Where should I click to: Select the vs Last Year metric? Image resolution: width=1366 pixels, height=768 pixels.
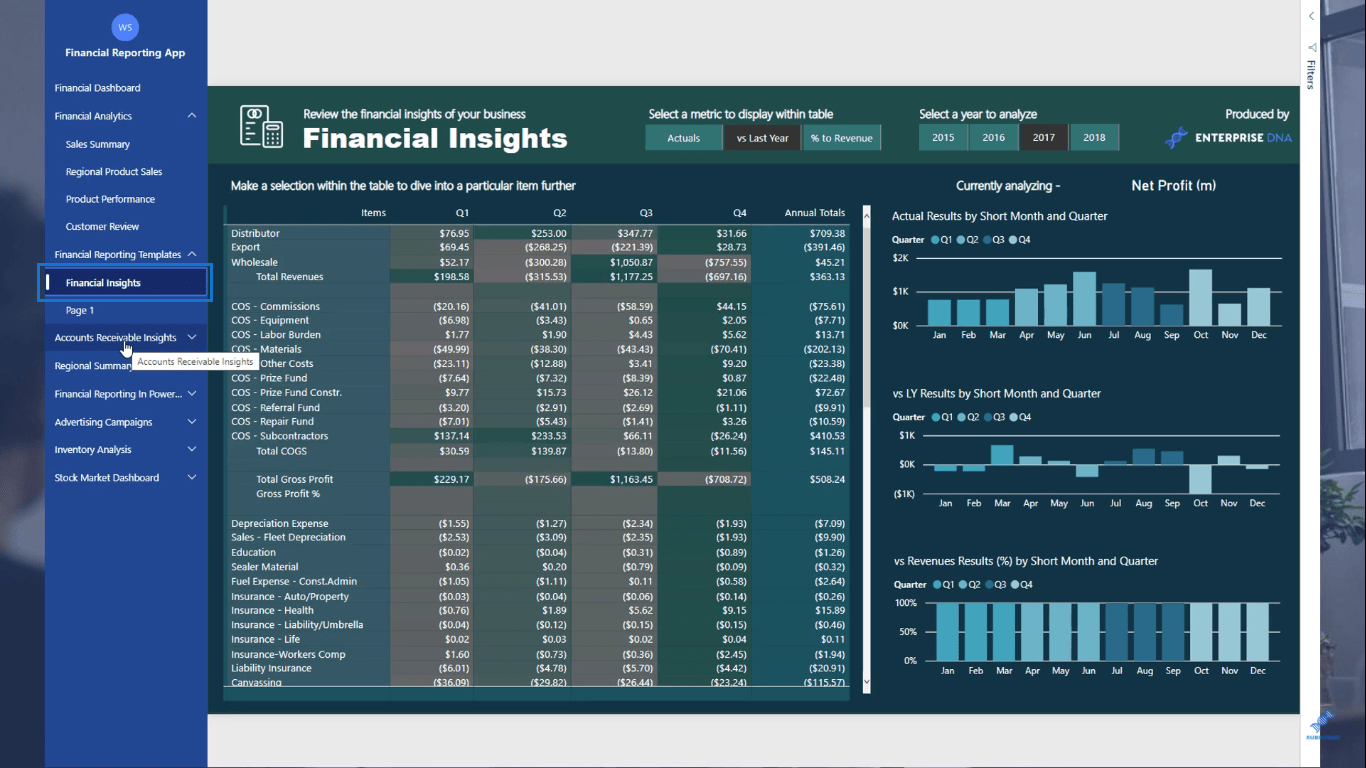click(762, 138)
